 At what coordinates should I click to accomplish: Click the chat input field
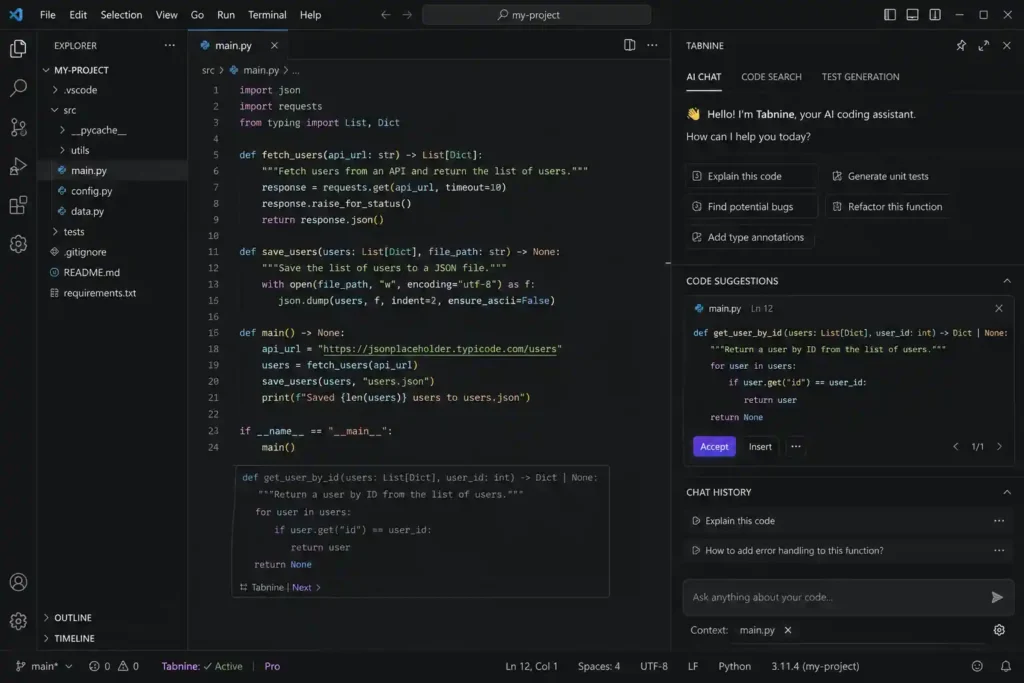(836, 597)
